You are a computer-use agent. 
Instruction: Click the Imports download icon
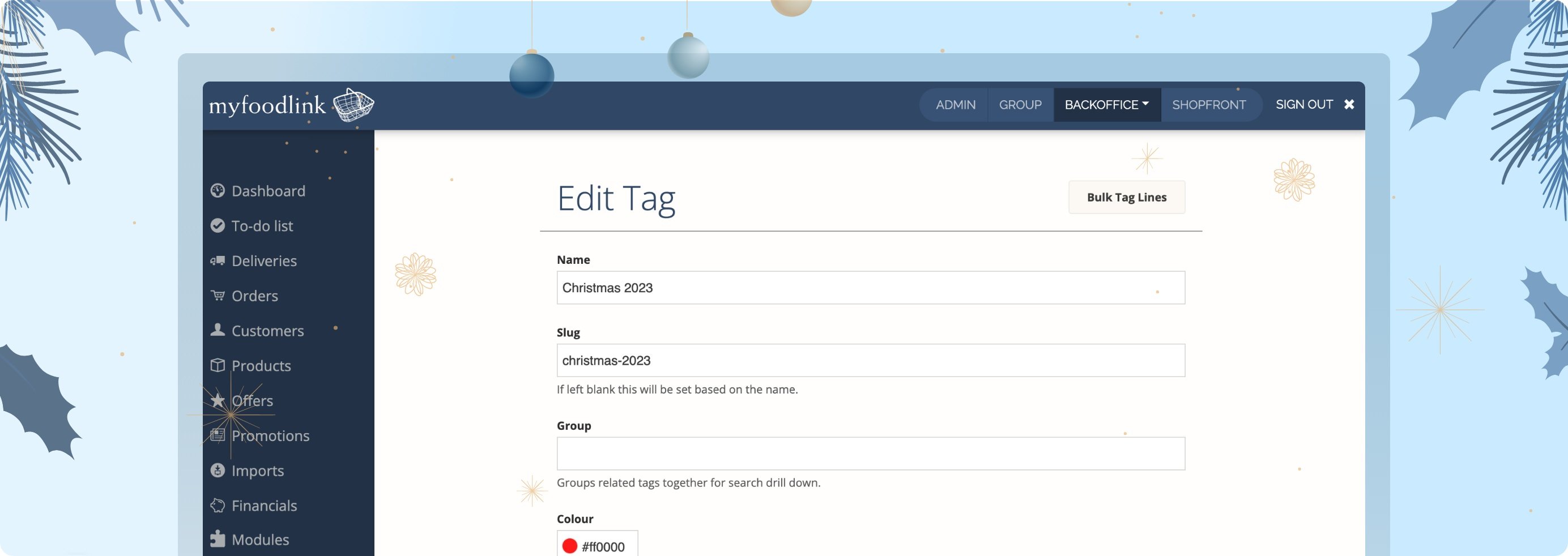[x=218, y=471]
